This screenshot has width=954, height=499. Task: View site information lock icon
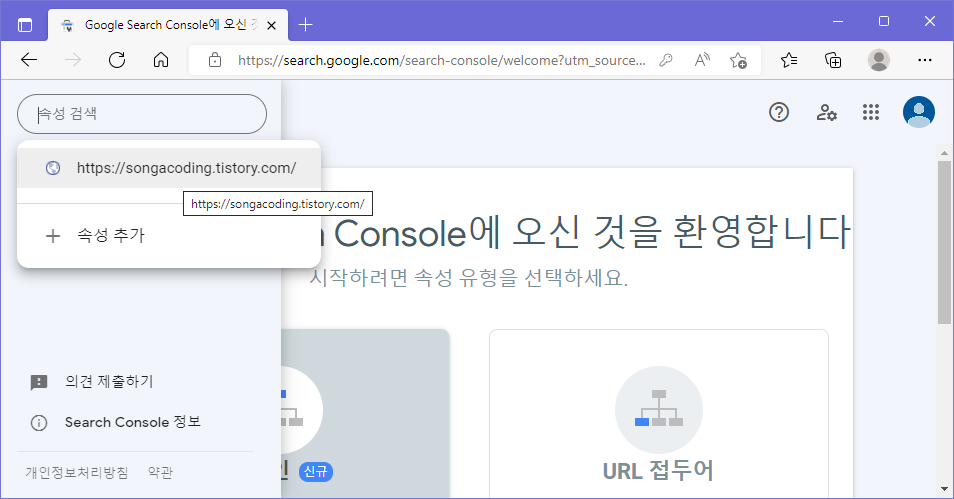click(215, 60)
